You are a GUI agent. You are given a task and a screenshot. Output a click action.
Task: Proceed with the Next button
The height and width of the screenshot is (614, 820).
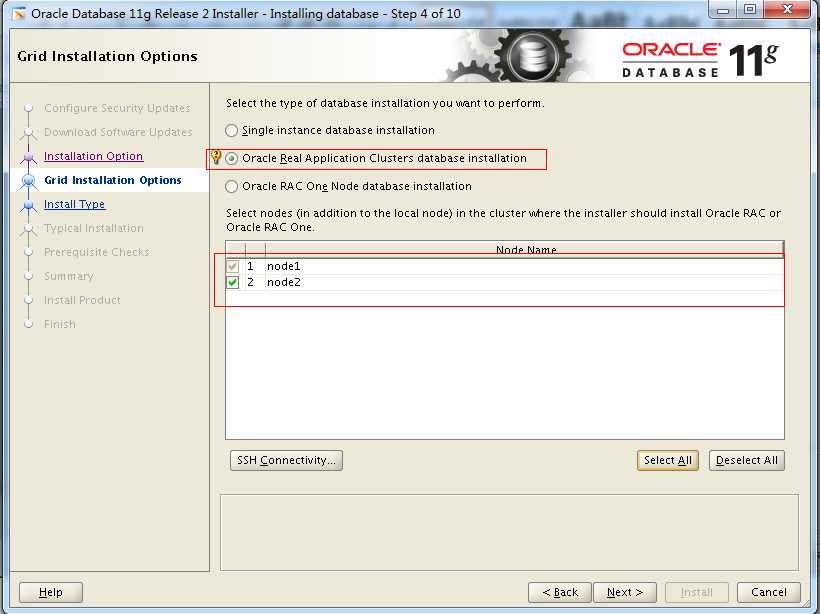(625, 593)
